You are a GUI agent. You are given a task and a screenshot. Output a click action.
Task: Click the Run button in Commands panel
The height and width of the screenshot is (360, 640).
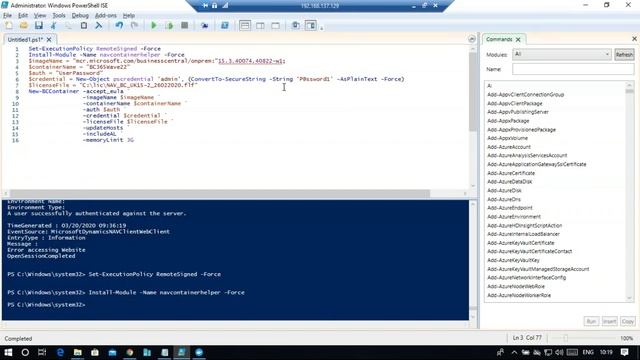tap(591, 322)
